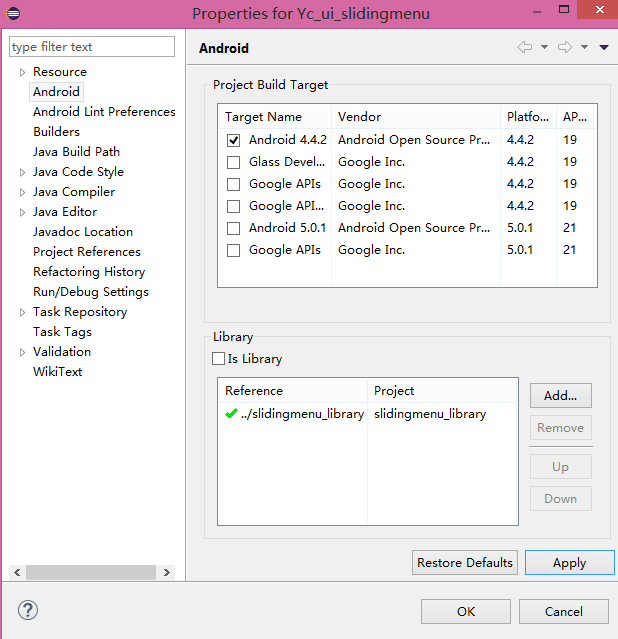
Task: Click the Remove library button
Action: coord(561,427)
